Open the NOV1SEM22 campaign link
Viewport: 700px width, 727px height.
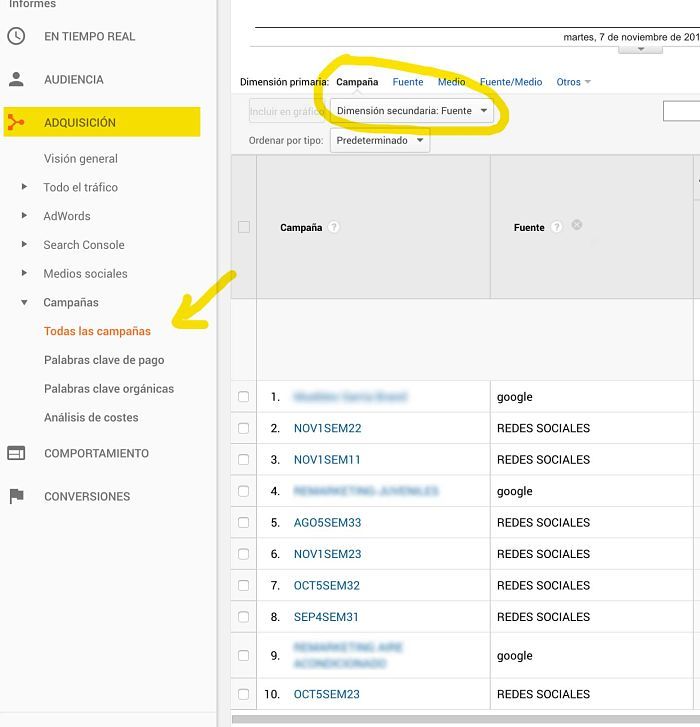pos(327,428)
